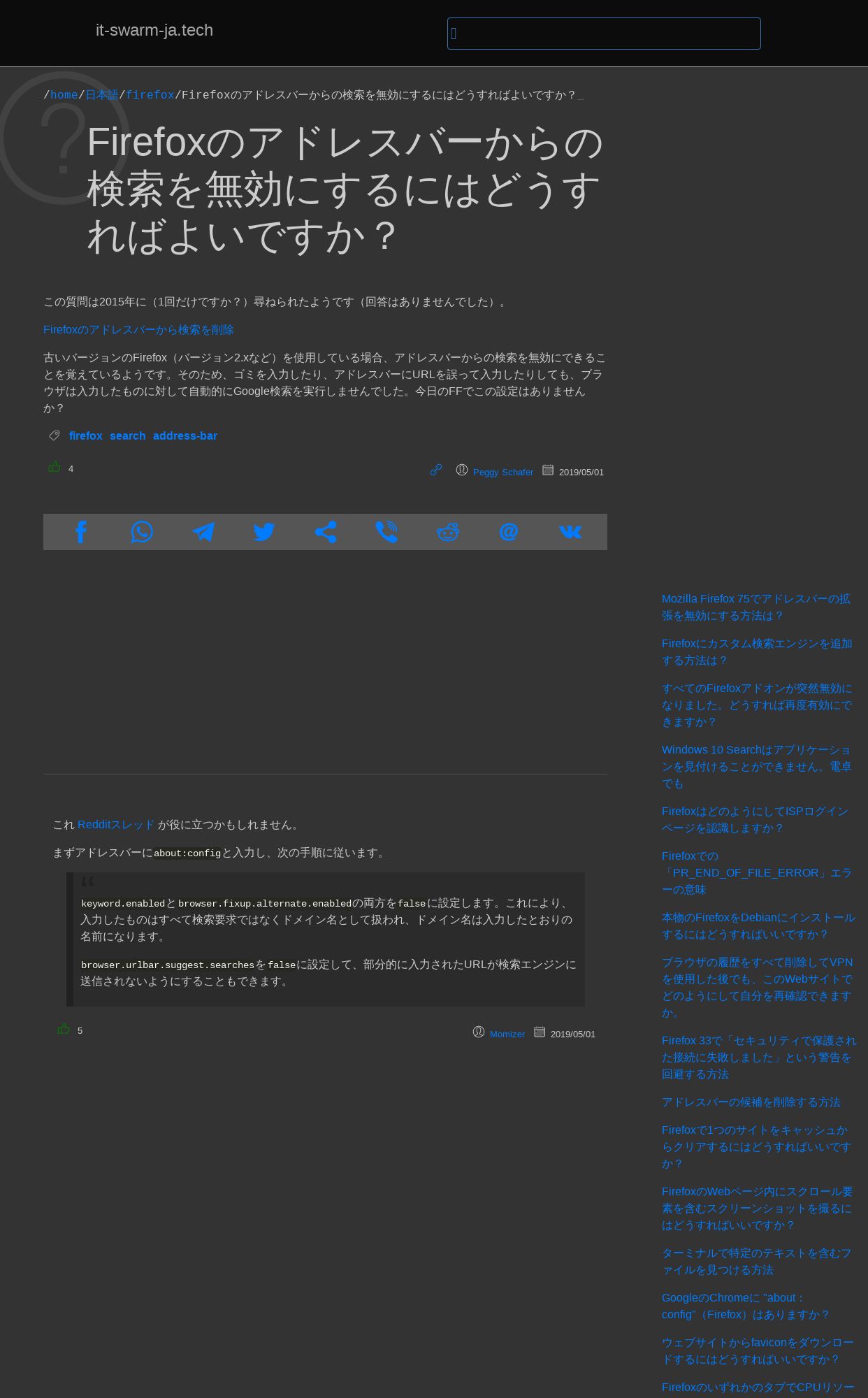Share by email with the @ icon
The image size is (868, 1398).
[x=509, y=532]
